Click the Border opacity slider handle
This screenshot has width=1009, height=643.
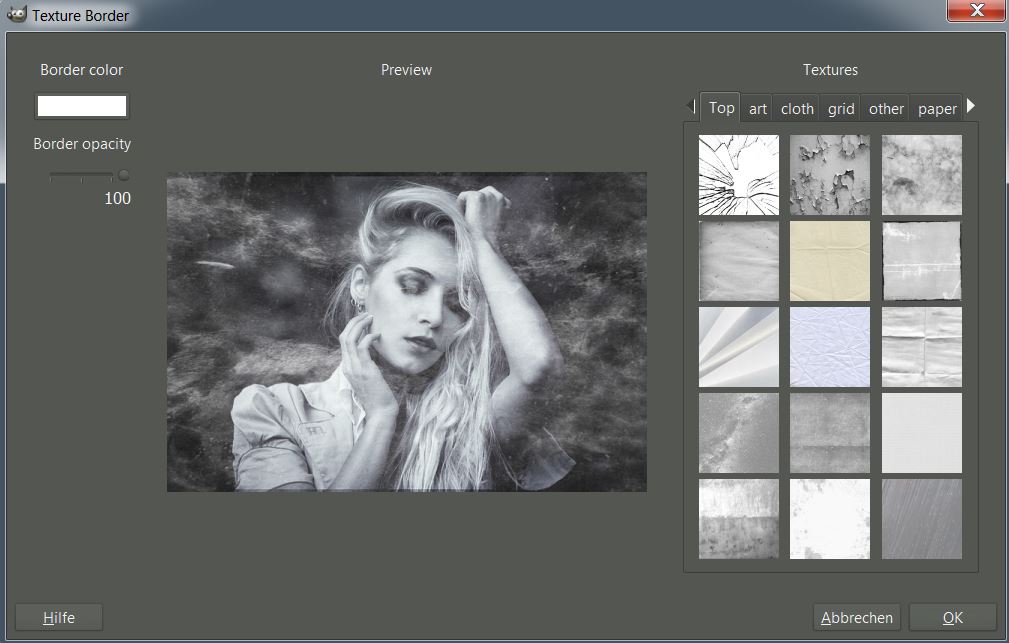tap(124, 176)
